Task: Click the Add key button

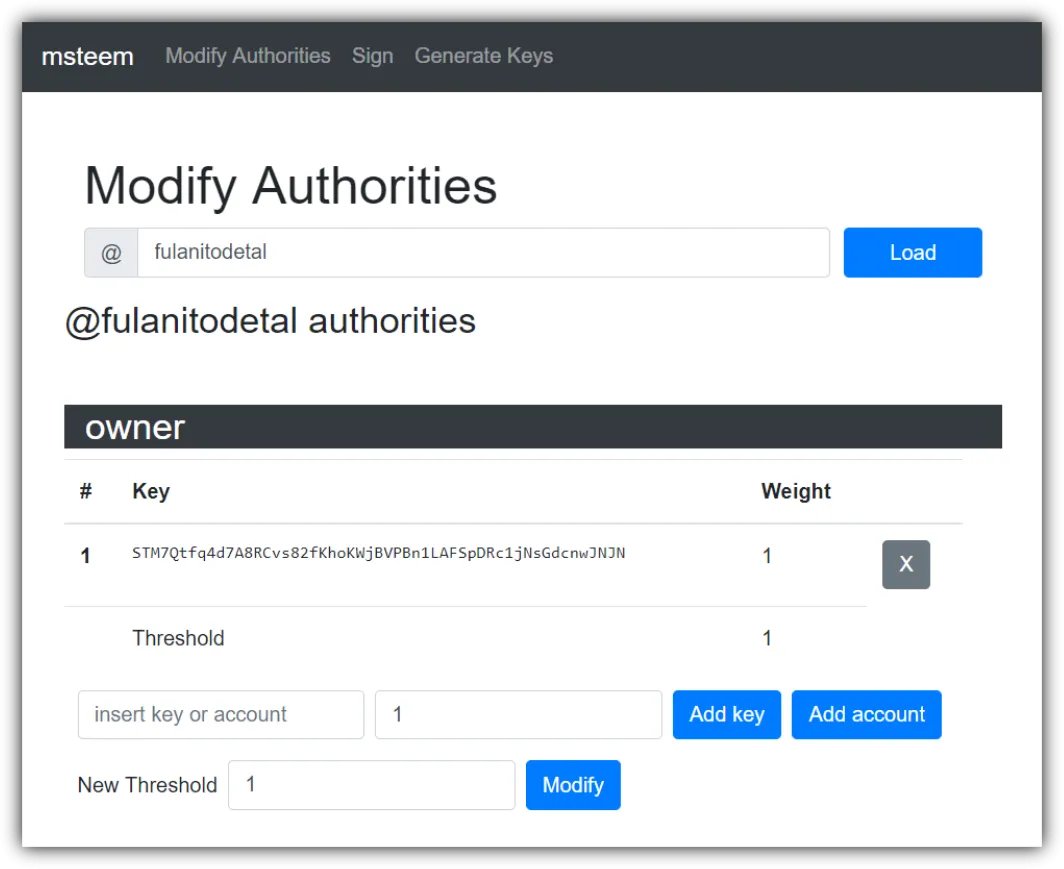Action: (x=727, y=714)
